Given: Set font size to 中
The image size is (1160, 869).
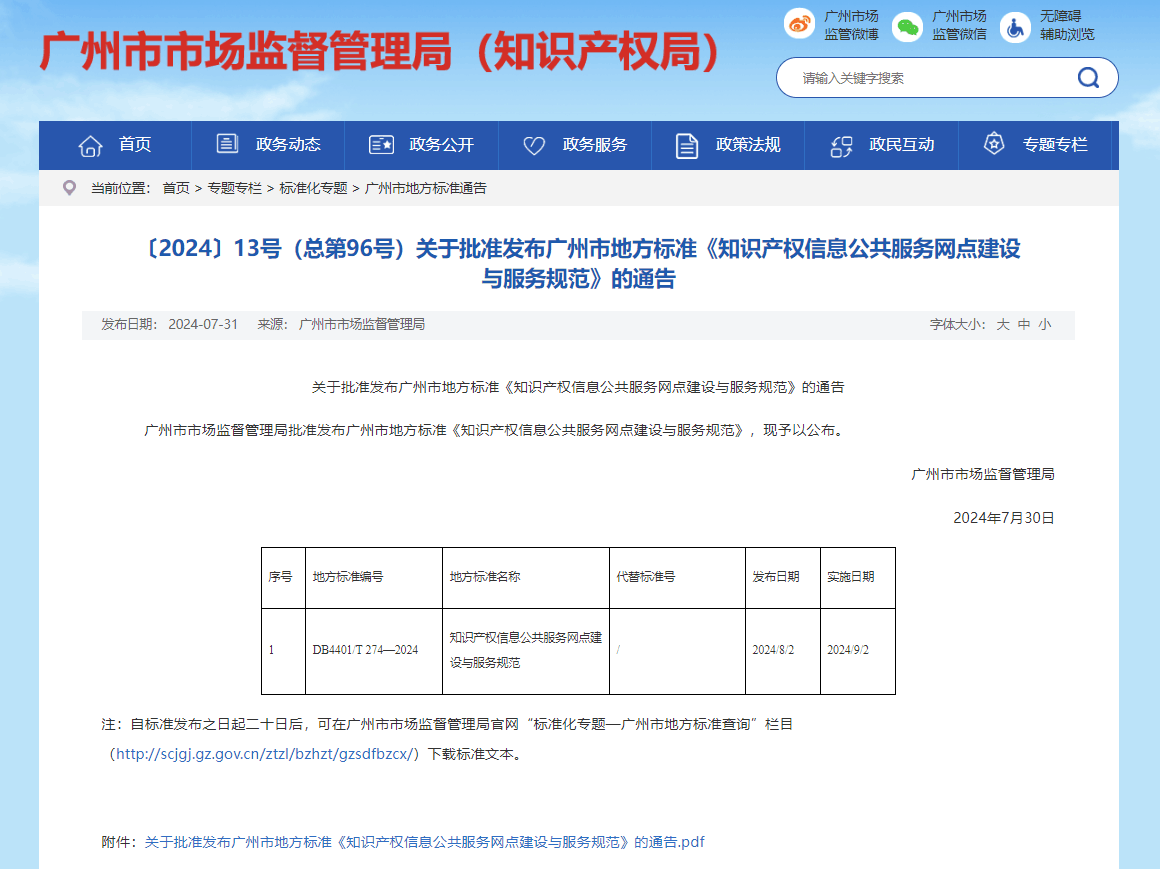Looking at the screenshot, I should tap(1024, 324).
